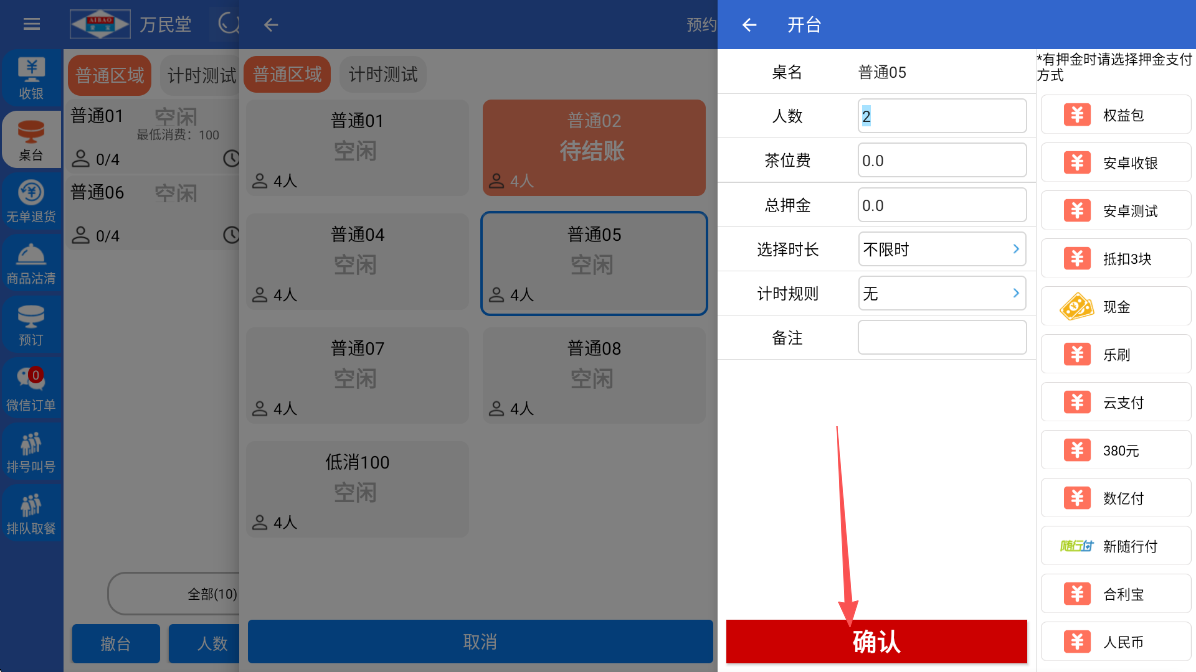This screenshot has width=1196, height=672.
Task: Expand the 选择时长 dropdown
Action: tap(942, 249)
